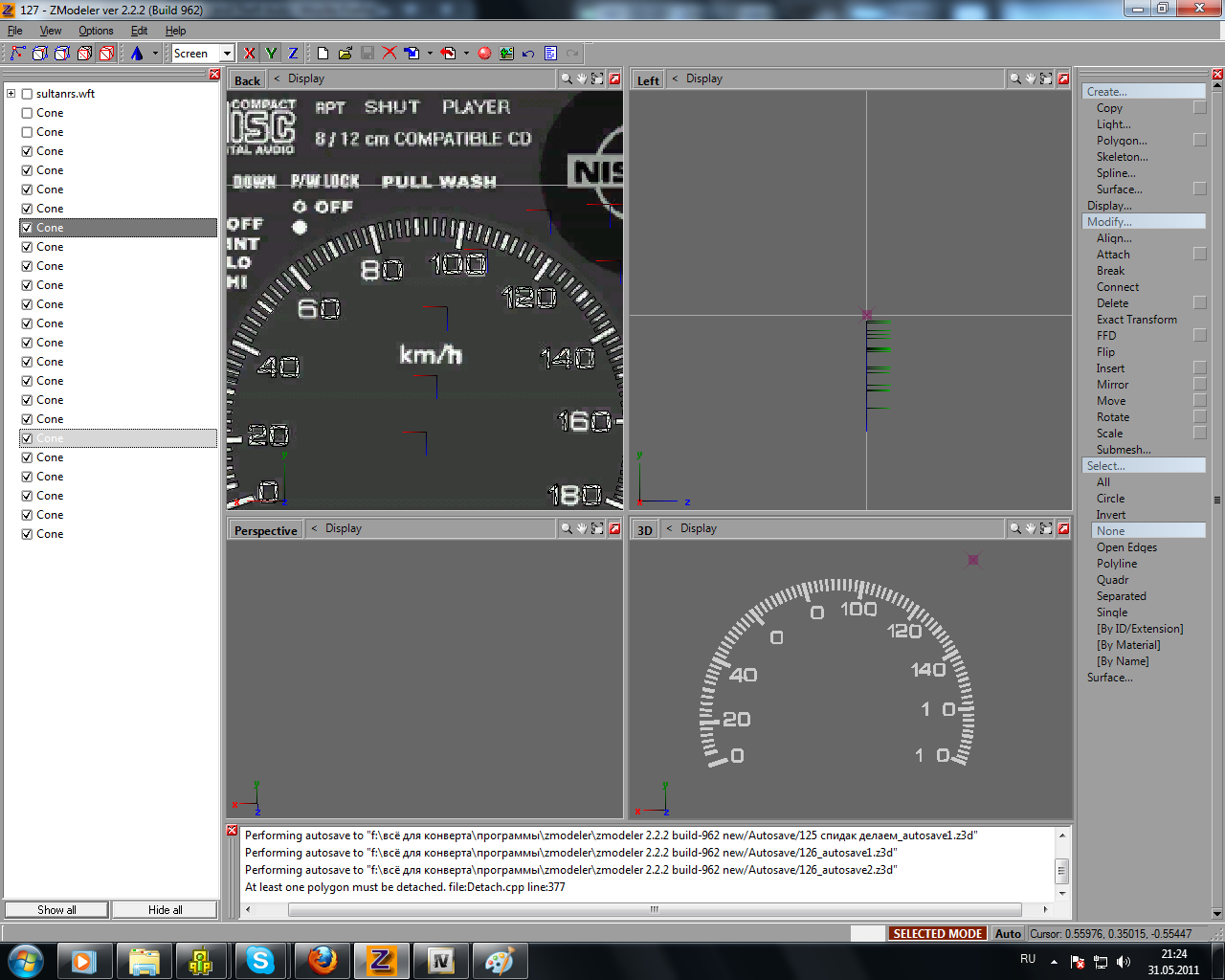This screenshot has width=1225, height=980.
Task: Expand the sultanrs.wft tree node
Action: pos(11,94)
